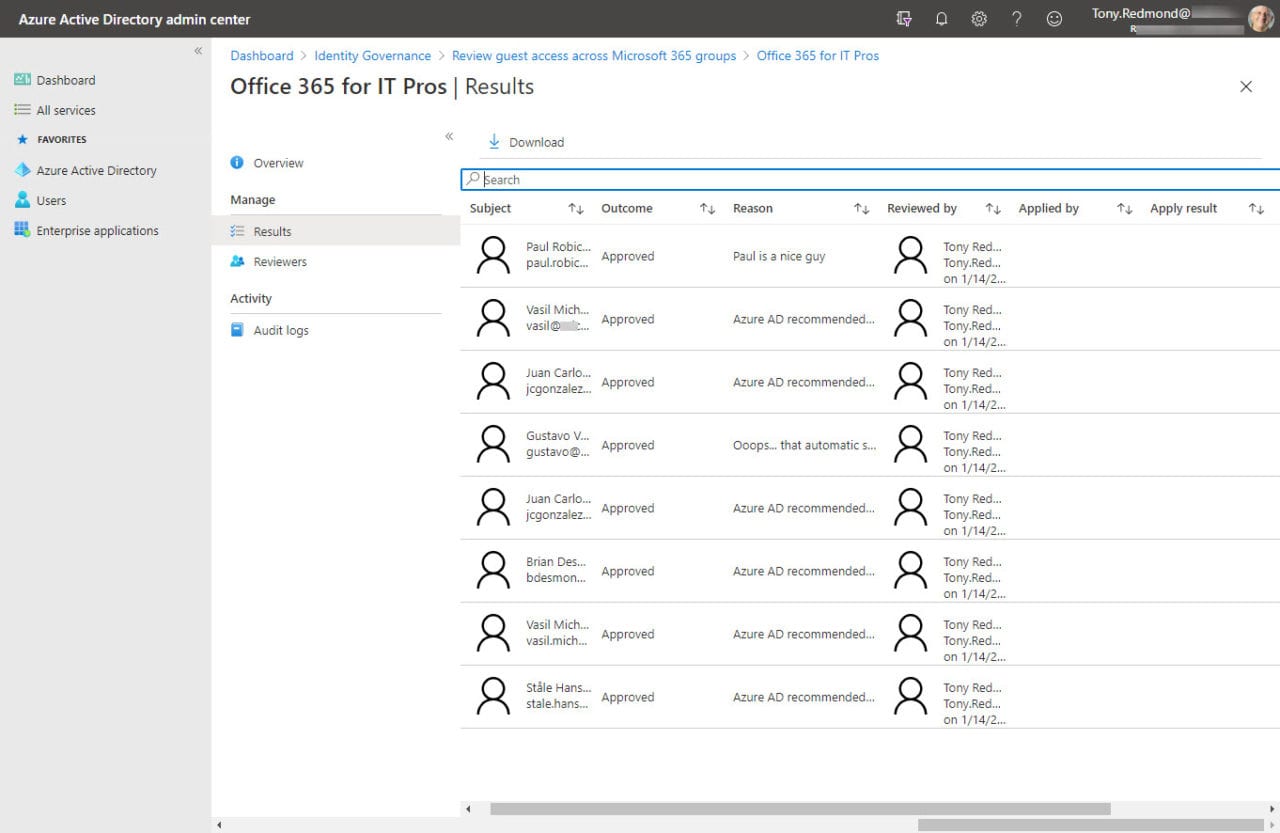Screen dimensions: 1280x833
Task: Sort by Apply result column
Action: tap(1256, 209)
